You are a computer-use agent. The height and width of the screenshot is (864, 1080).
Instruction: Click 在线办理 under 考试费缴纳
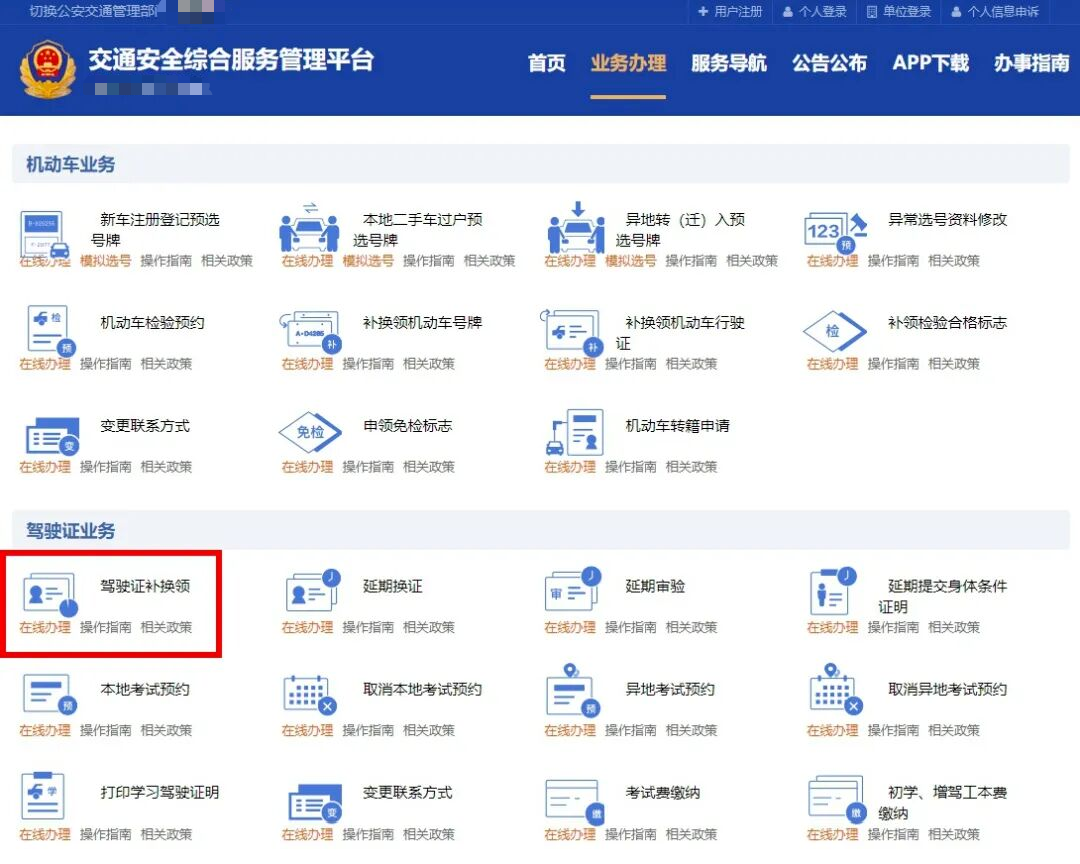point(570,834)
